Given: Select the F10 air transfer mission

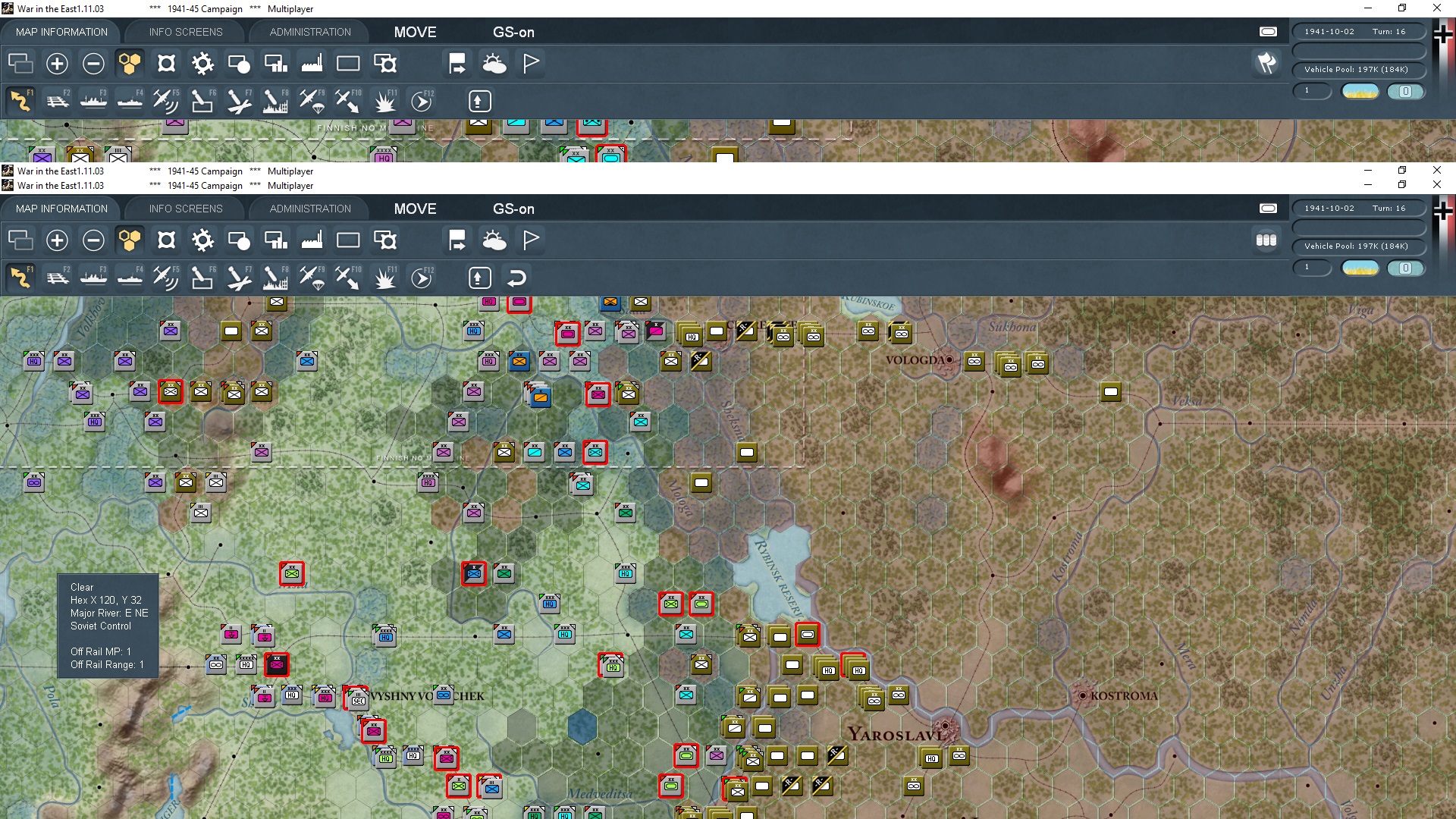Looking at the screenshot, I should point(348,278).
